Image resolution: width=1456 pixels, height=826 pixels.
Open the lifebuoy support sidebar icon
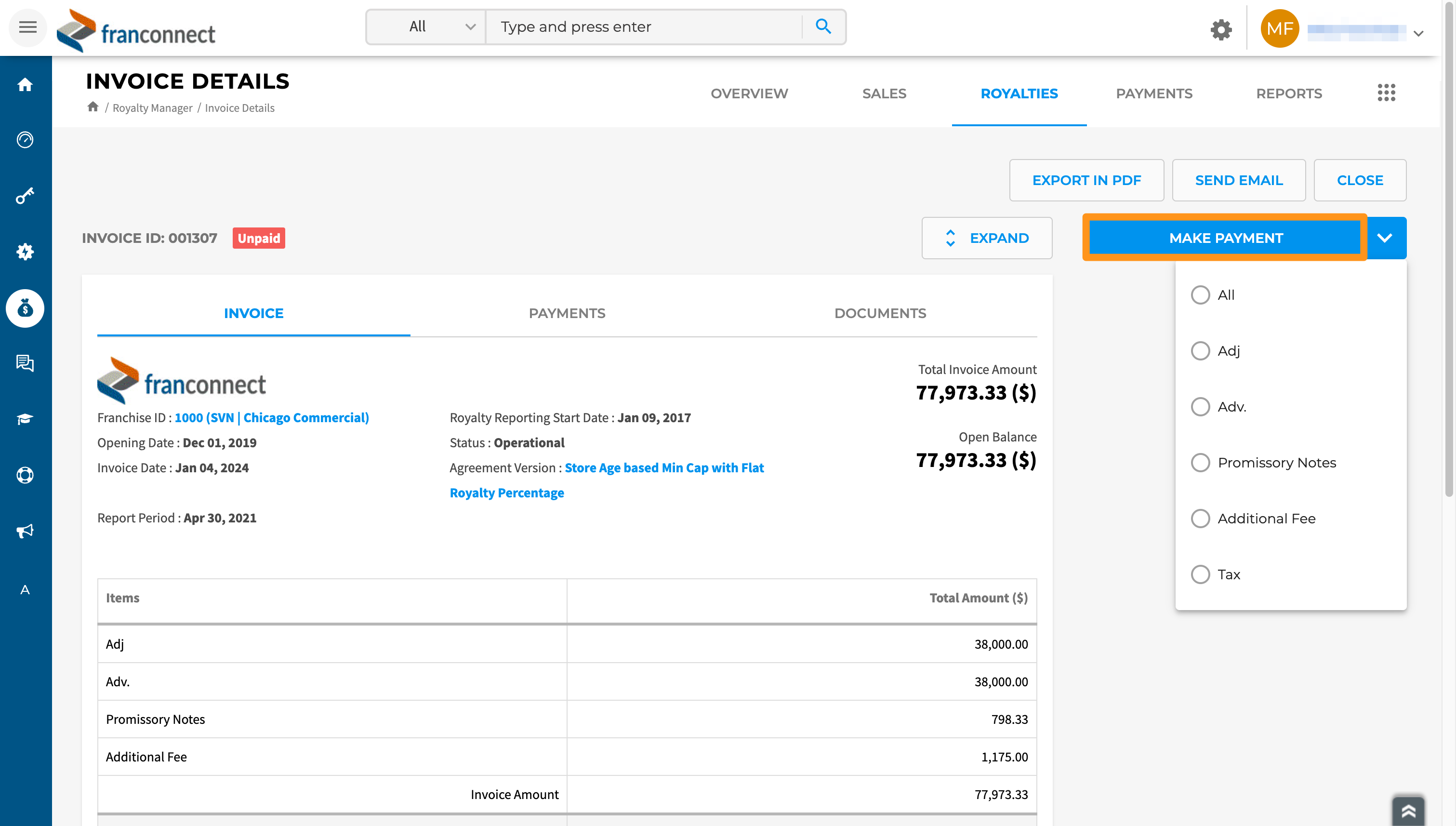click(25, 475)
